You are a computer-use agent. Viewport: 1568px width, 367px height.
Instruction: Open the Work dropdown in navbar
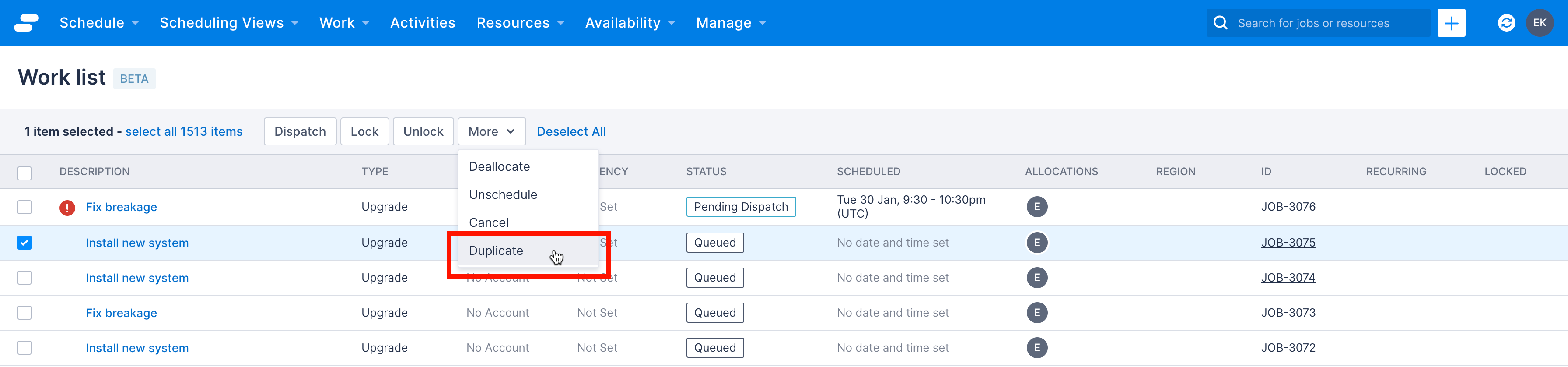[344, 23]
